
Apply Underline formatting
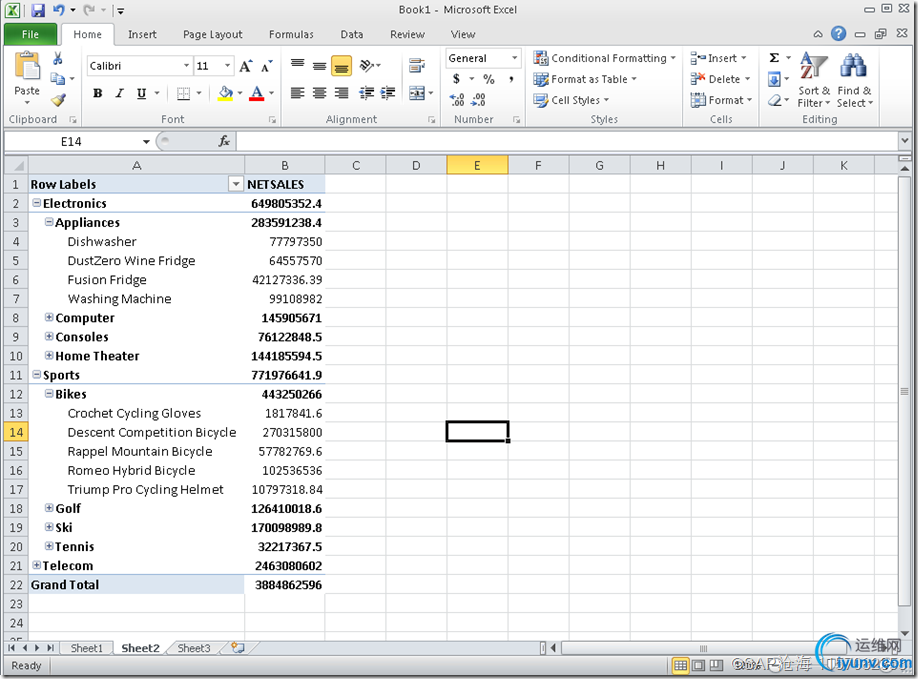(141, 93)
